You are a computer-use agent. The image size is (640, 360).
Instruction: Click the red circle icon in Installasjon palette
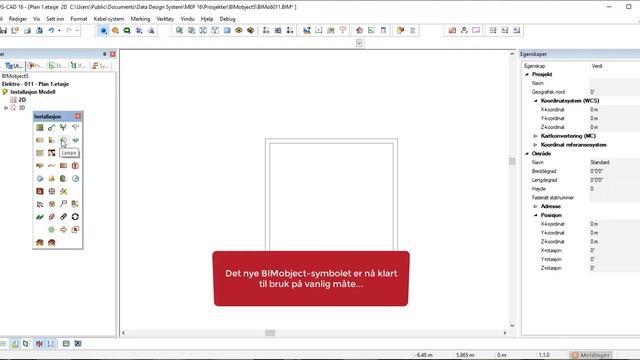(x=75, y=166)
